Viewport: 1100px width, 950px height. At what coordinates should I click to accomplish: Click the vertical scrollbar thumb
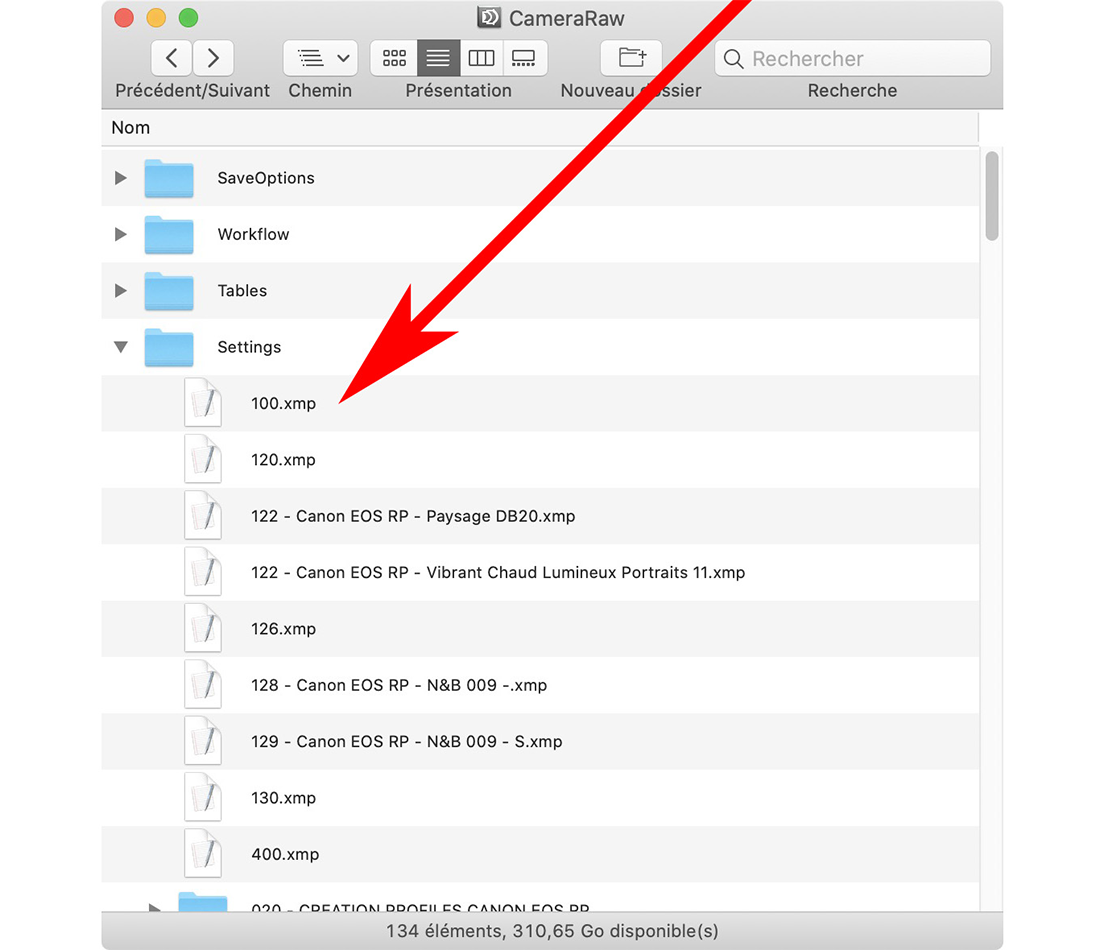pyautogui.click(x=991, y=195)
